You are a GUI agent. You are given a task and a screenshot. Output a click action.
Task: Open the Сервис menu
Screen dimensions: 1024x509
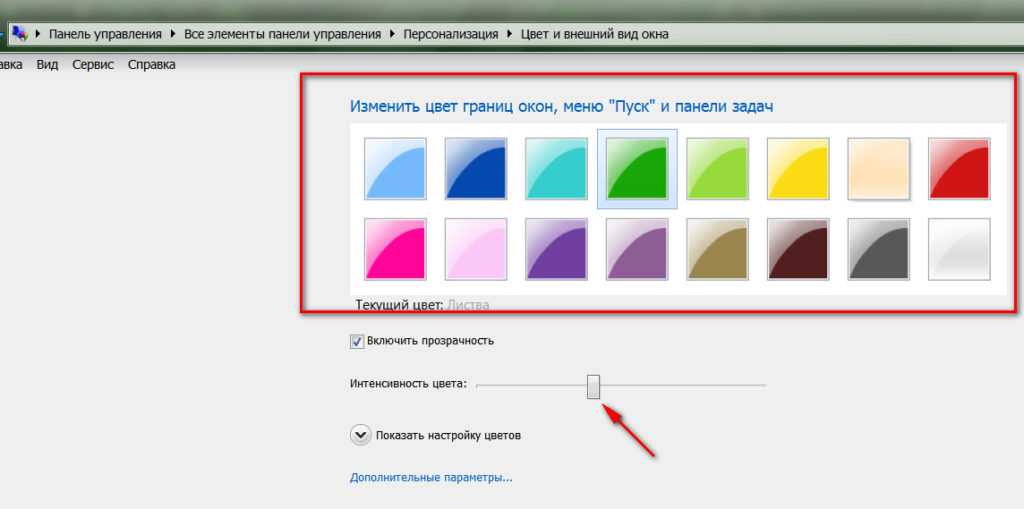tap(93, 65)
